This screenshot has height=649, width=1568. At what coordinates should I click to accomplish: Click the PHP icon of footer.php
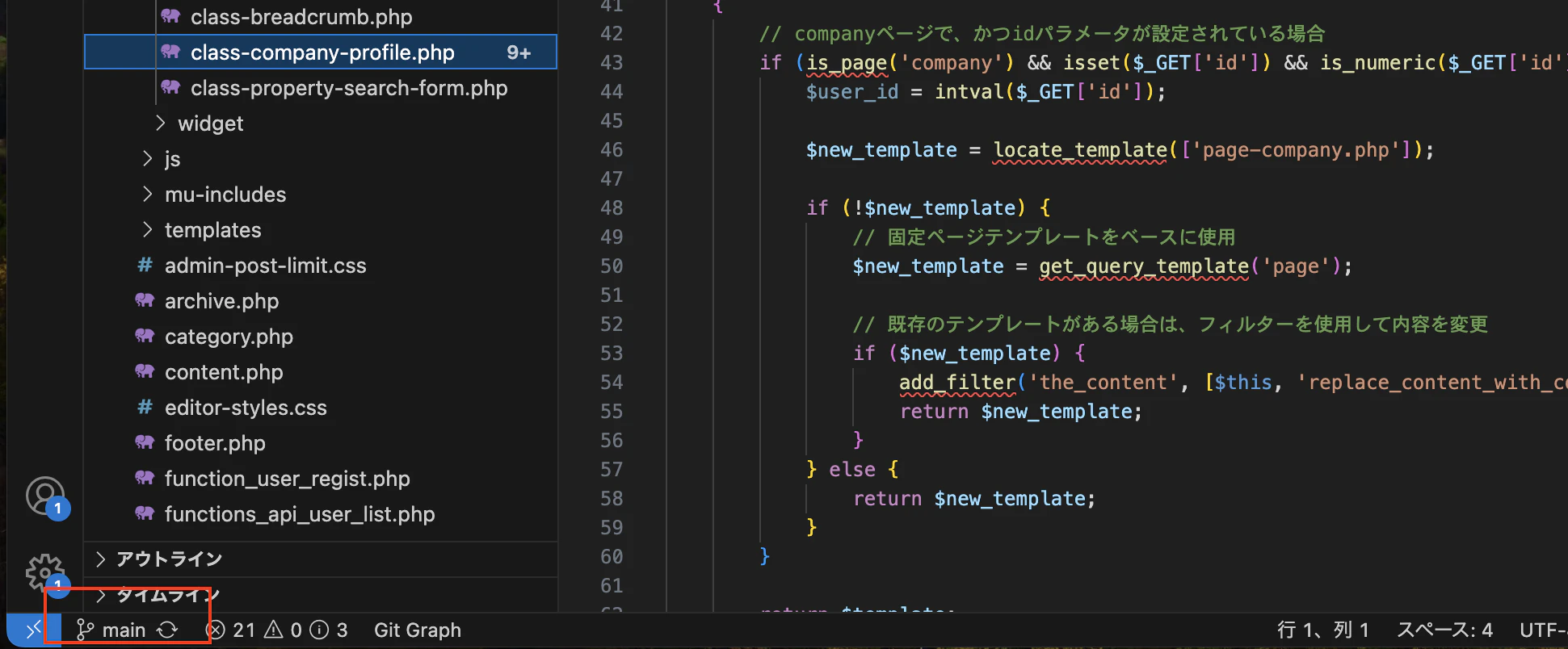pyautogui.click(x=145, y=443)
